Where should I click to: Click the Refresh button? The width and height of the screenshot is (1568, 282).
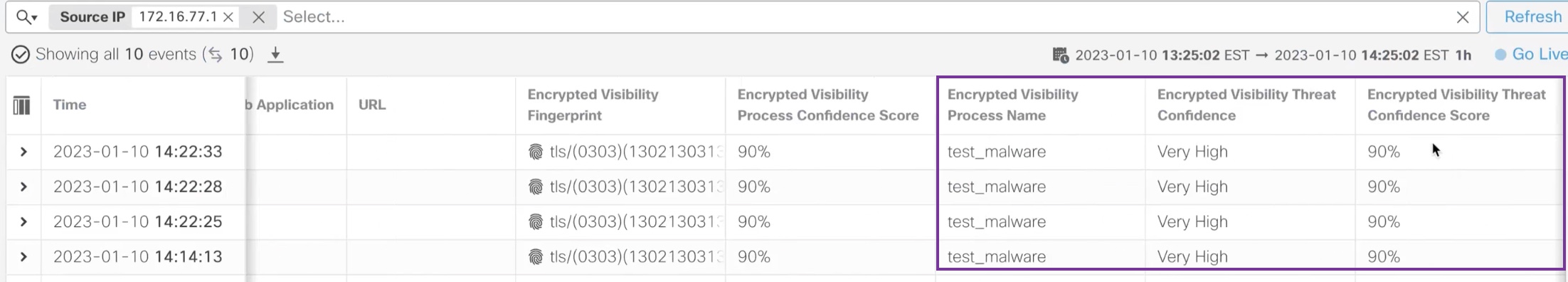pyautogui.click(x=1530, y=17)
